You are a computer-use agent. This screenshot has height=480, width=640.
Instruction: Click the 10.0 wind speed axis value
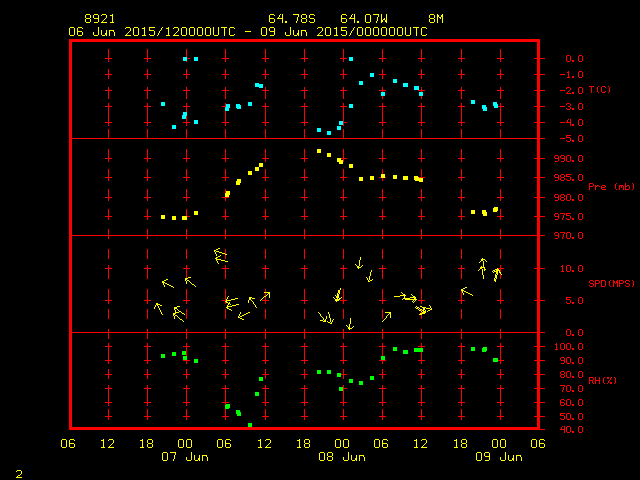pyautogui.click(x=571, y=269)
